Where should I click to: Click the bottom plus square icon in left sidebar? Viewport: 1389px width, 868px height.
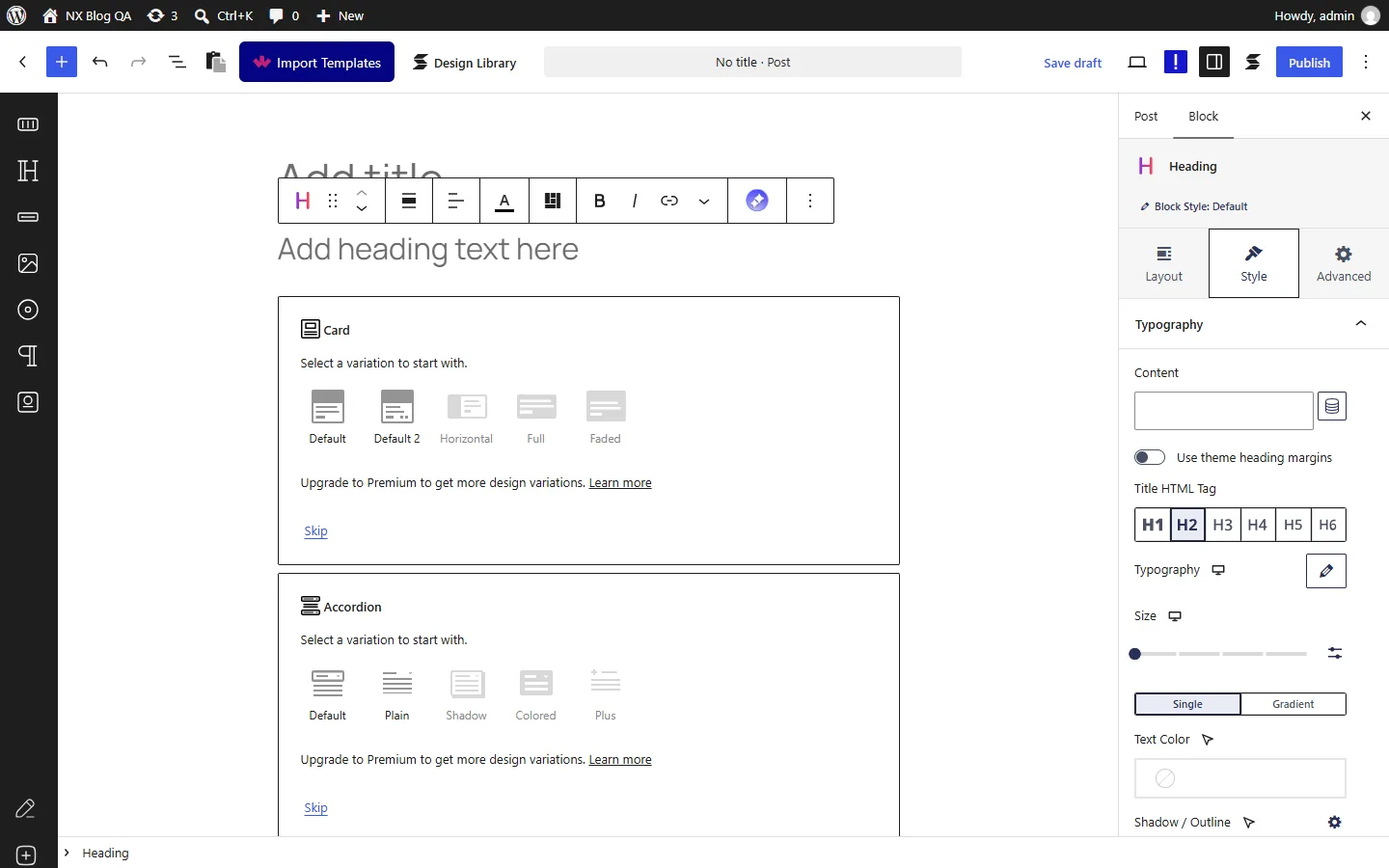pos(26,855)
